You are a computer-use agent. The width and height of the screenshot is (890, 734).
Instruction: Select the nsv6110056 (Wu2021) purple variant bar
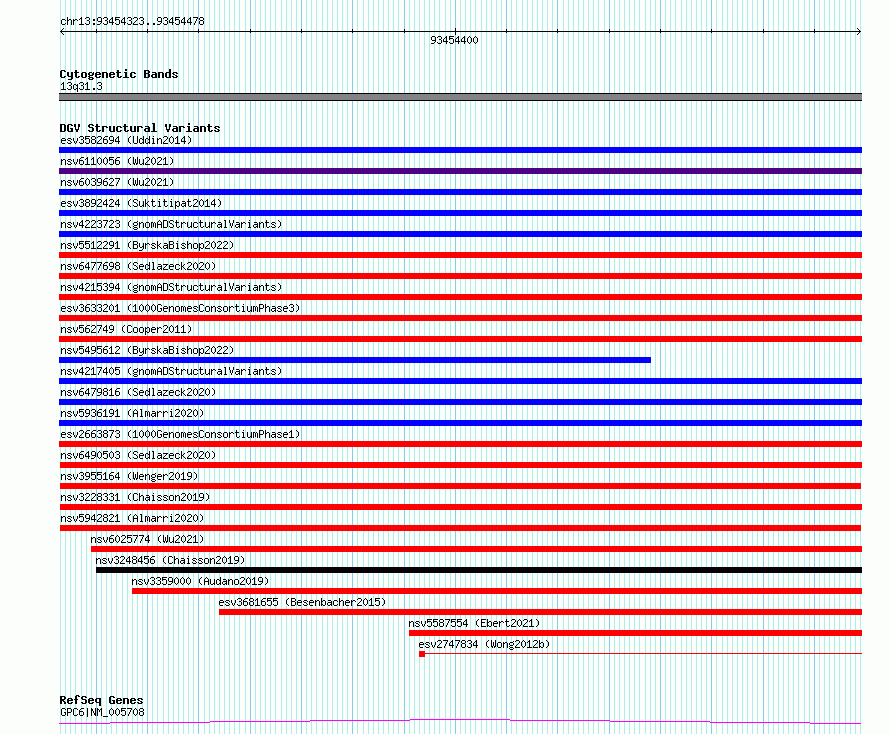[460, 171]
